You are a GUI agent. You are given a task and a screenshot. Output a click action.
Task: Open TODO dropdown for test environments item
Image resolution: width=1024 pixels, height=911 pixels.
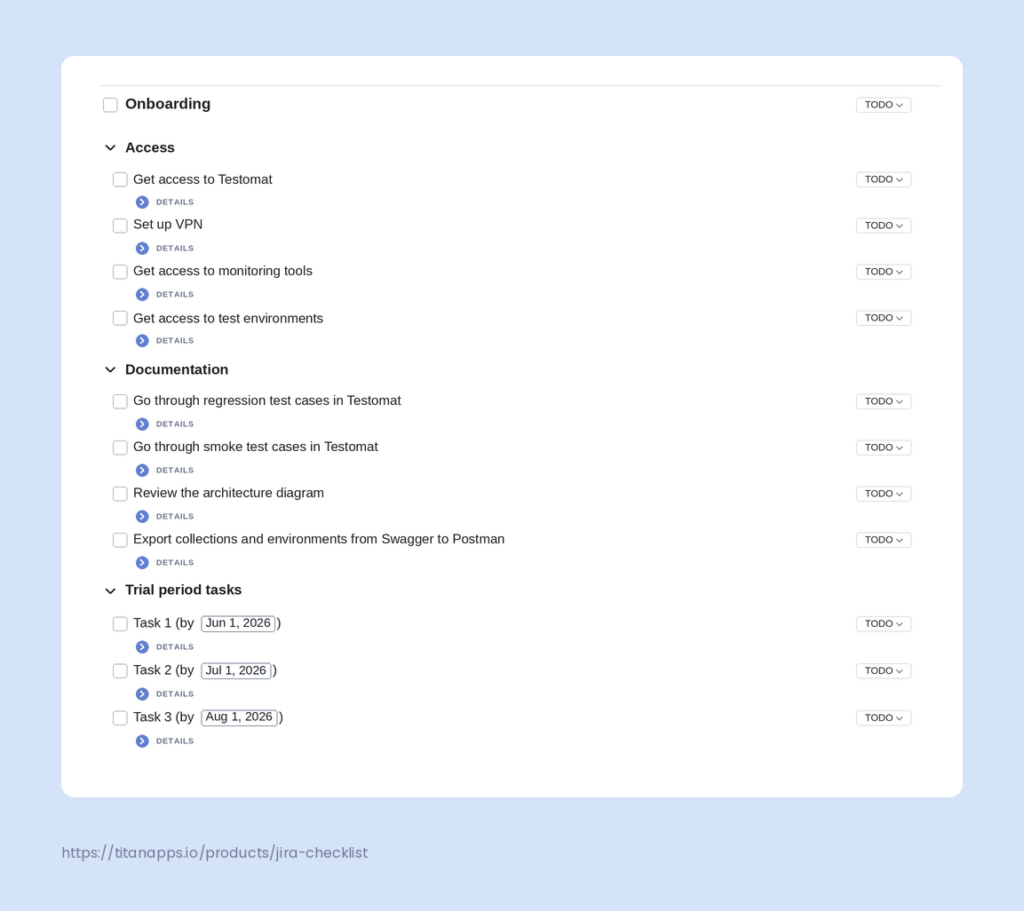point(884,318)
